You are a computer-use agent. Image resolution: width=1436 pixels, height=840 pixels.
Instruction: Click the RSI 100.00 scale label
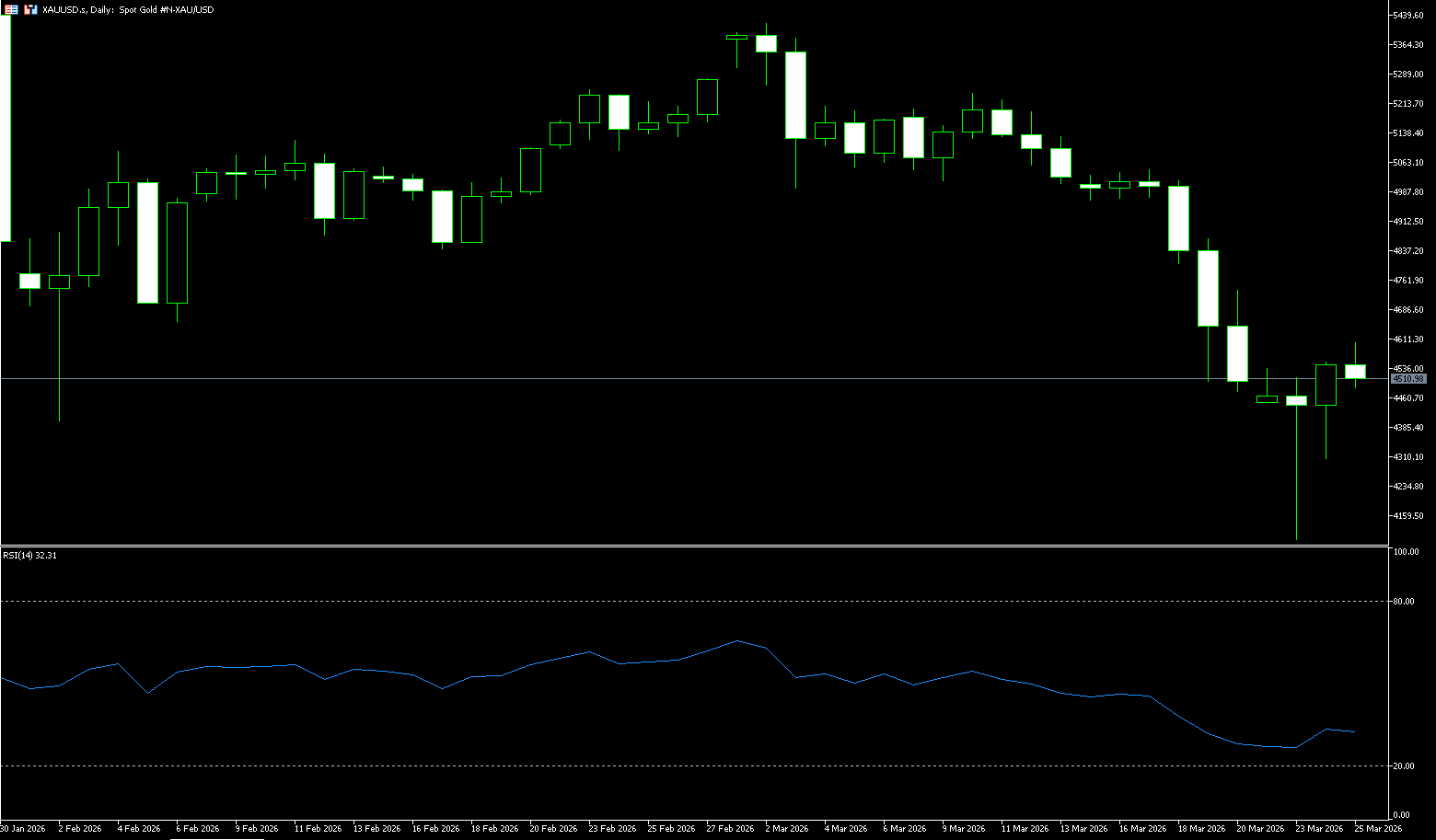tap(1406, 552)
